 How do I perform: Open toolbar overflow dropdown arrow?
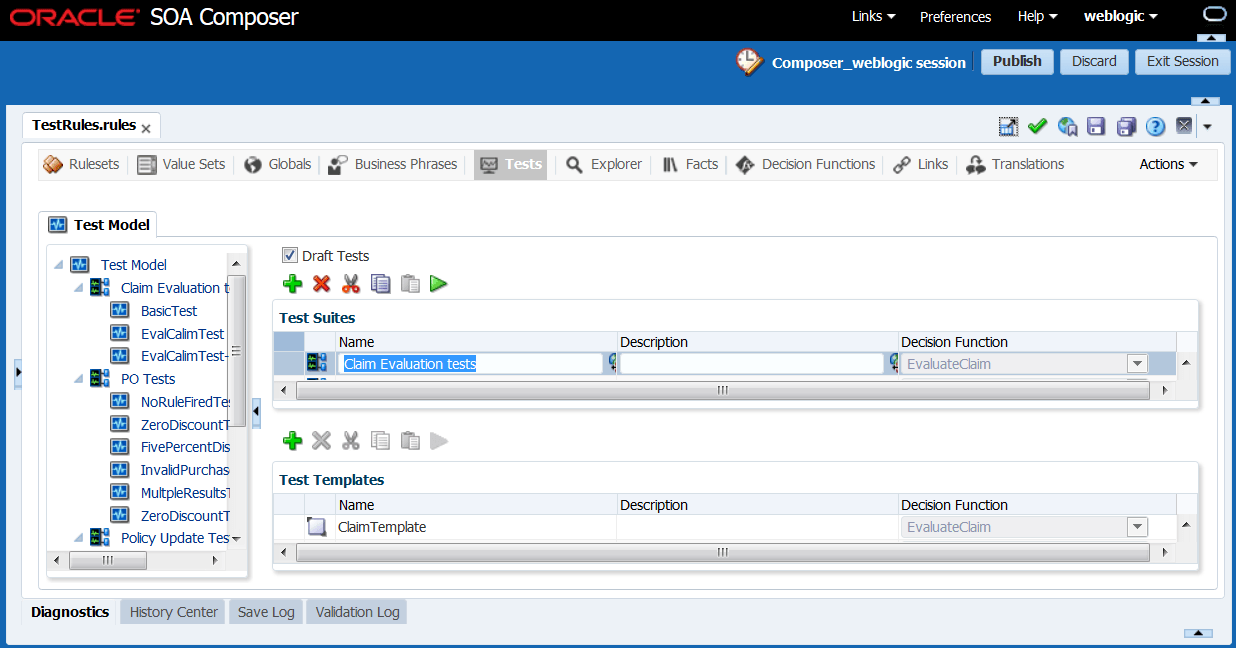(1207, 127)
